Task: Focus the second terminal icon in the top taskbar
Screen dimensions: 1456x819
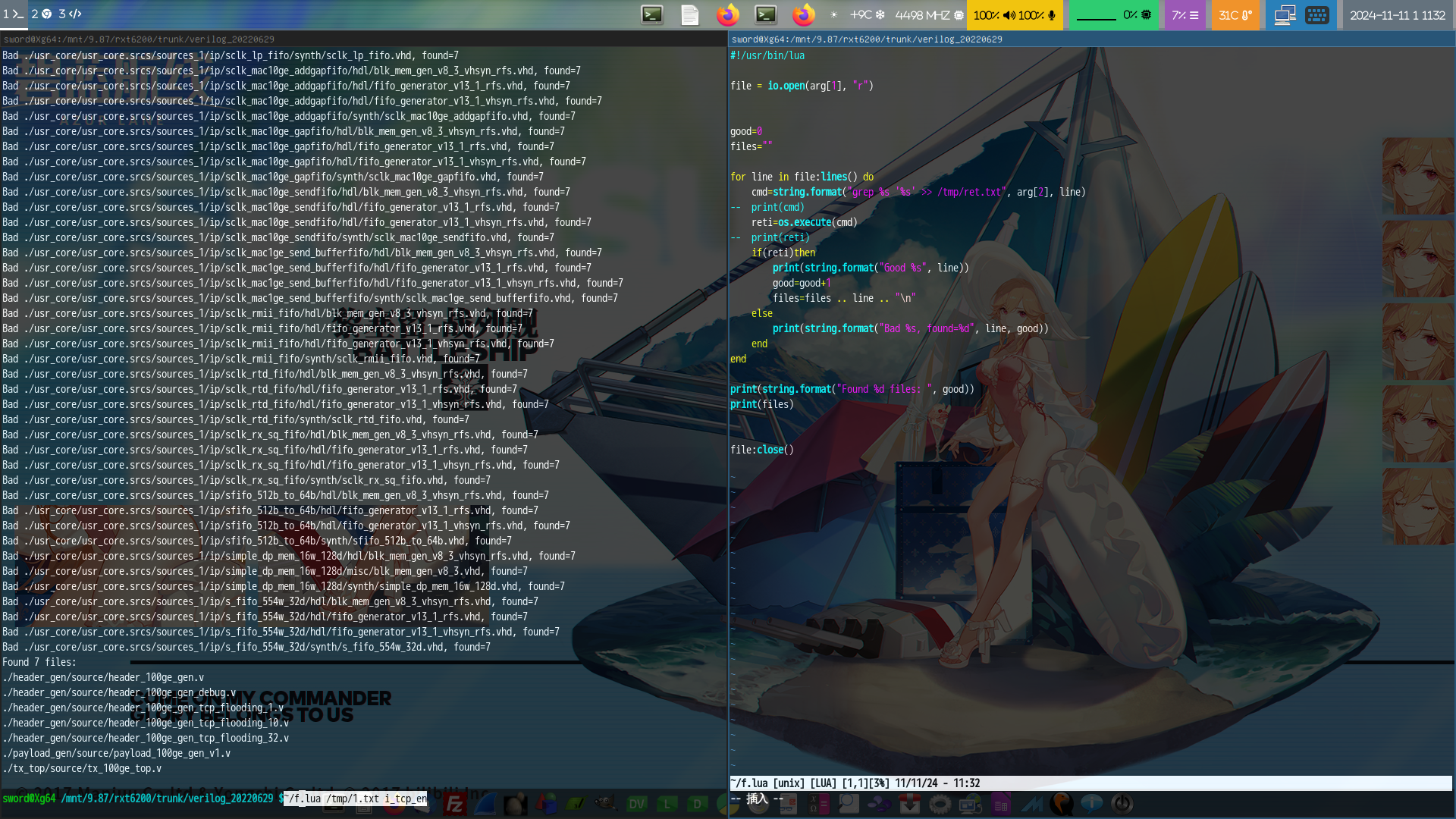Action: [x=766, y=14]
